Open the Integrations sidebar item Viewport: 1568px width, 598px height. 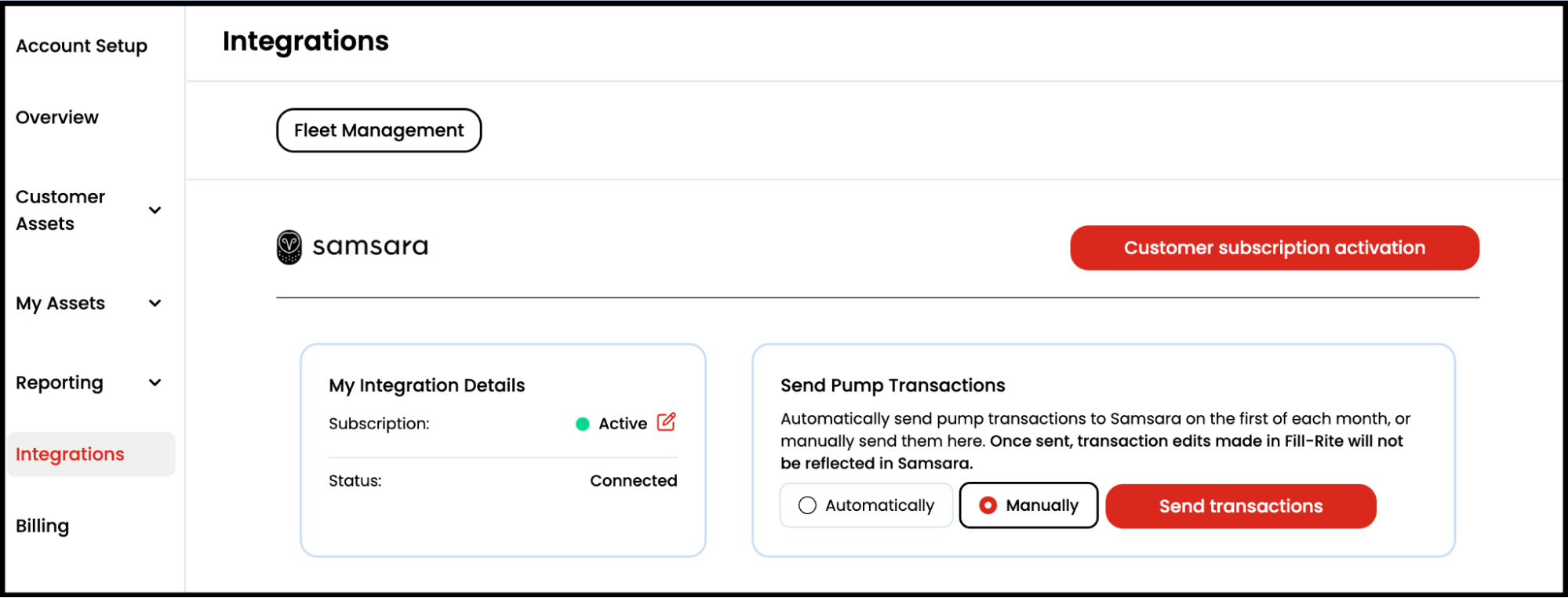[71, 454]
